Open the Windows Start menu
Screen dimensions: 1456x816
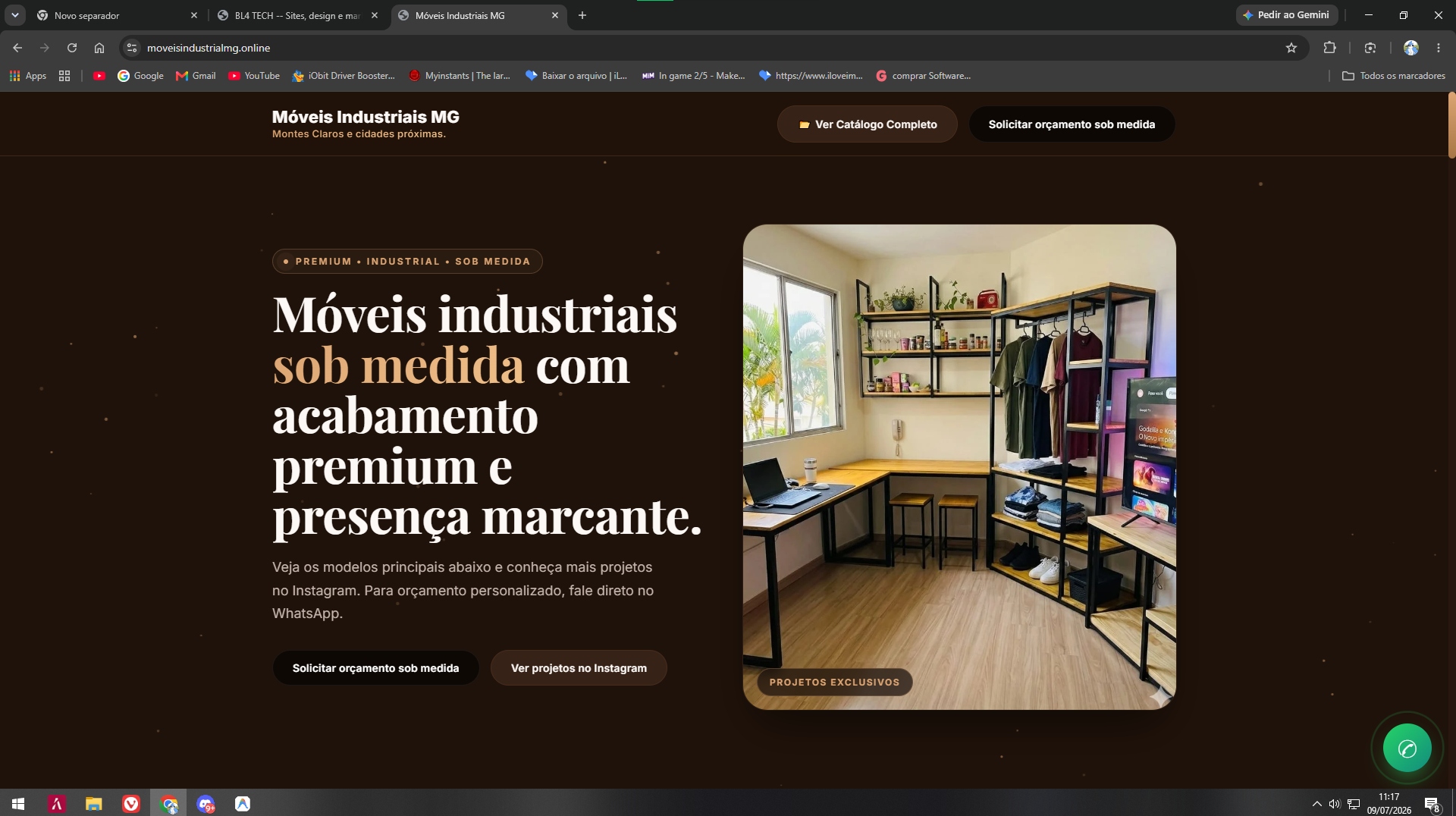coord(18,804)
